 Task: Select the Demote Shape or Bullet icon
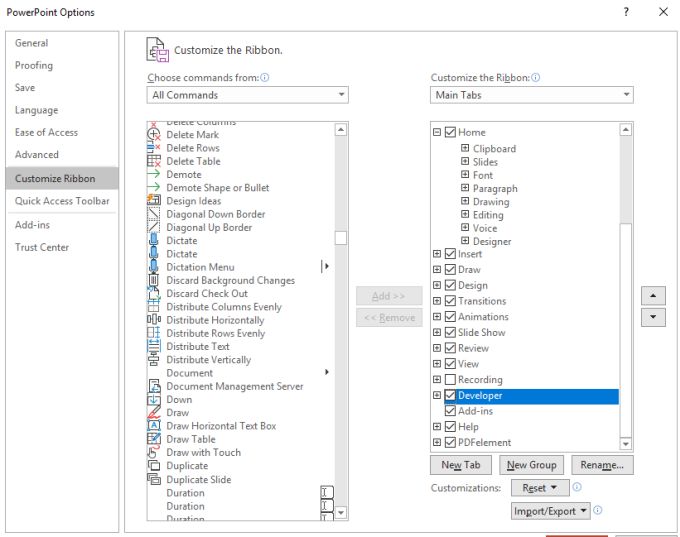click(x=154, y=187)
